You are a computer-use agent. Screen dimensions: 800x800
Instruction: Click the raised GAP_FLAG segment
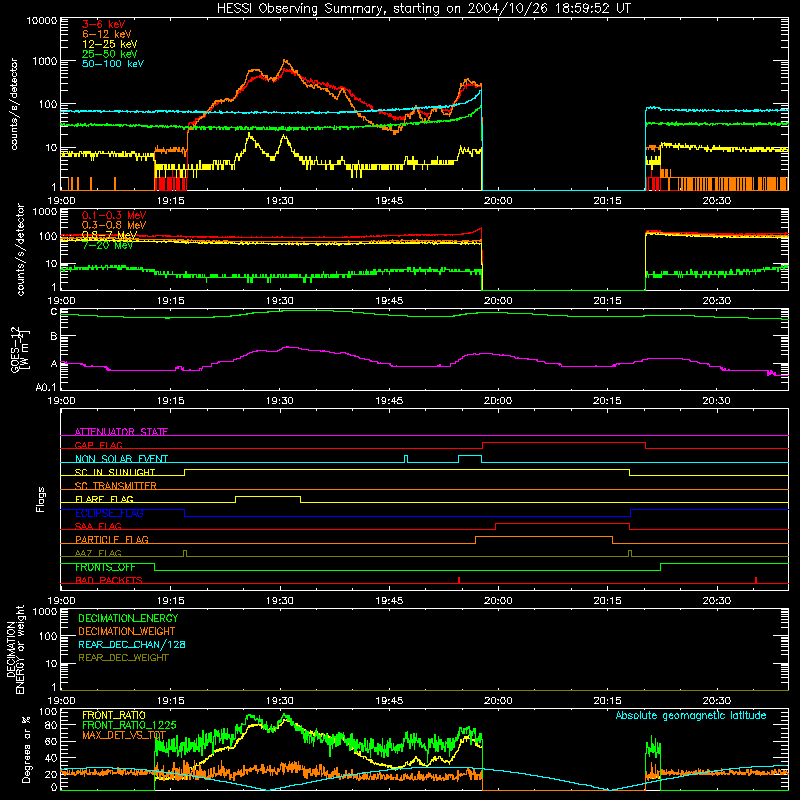point(564,442)
